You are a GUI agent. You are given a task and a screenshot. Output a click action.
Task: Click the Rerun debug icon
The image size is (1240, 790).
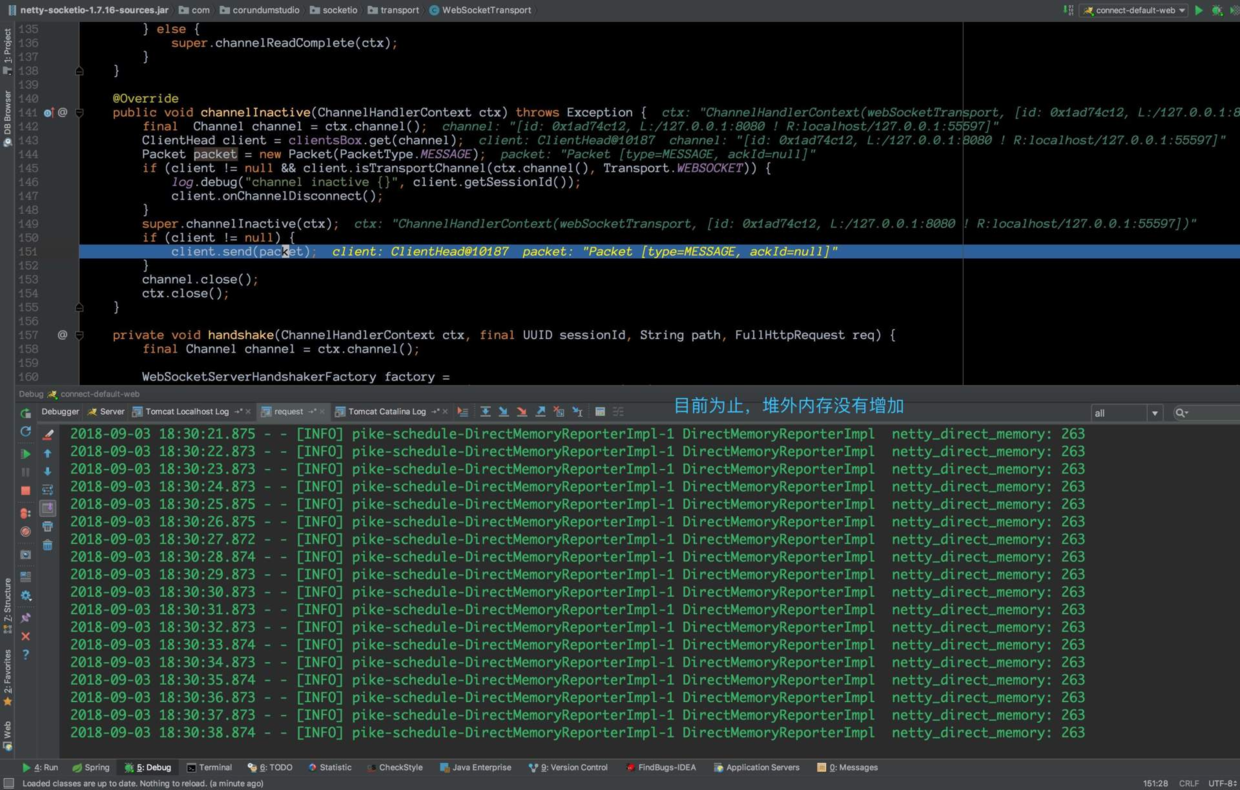pyautogui.click(x=26, y=412)
